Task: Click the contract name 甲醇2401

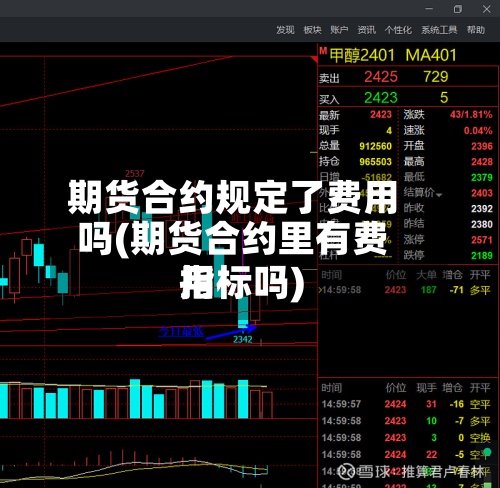Action: click(x=362, y=55)
